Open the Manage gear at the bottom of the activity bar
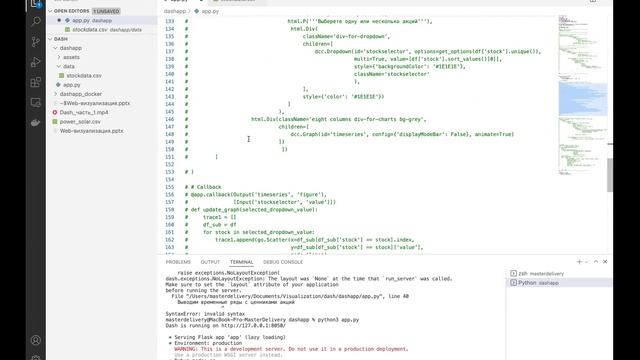The image size is (640, 360). coord(36,358)
